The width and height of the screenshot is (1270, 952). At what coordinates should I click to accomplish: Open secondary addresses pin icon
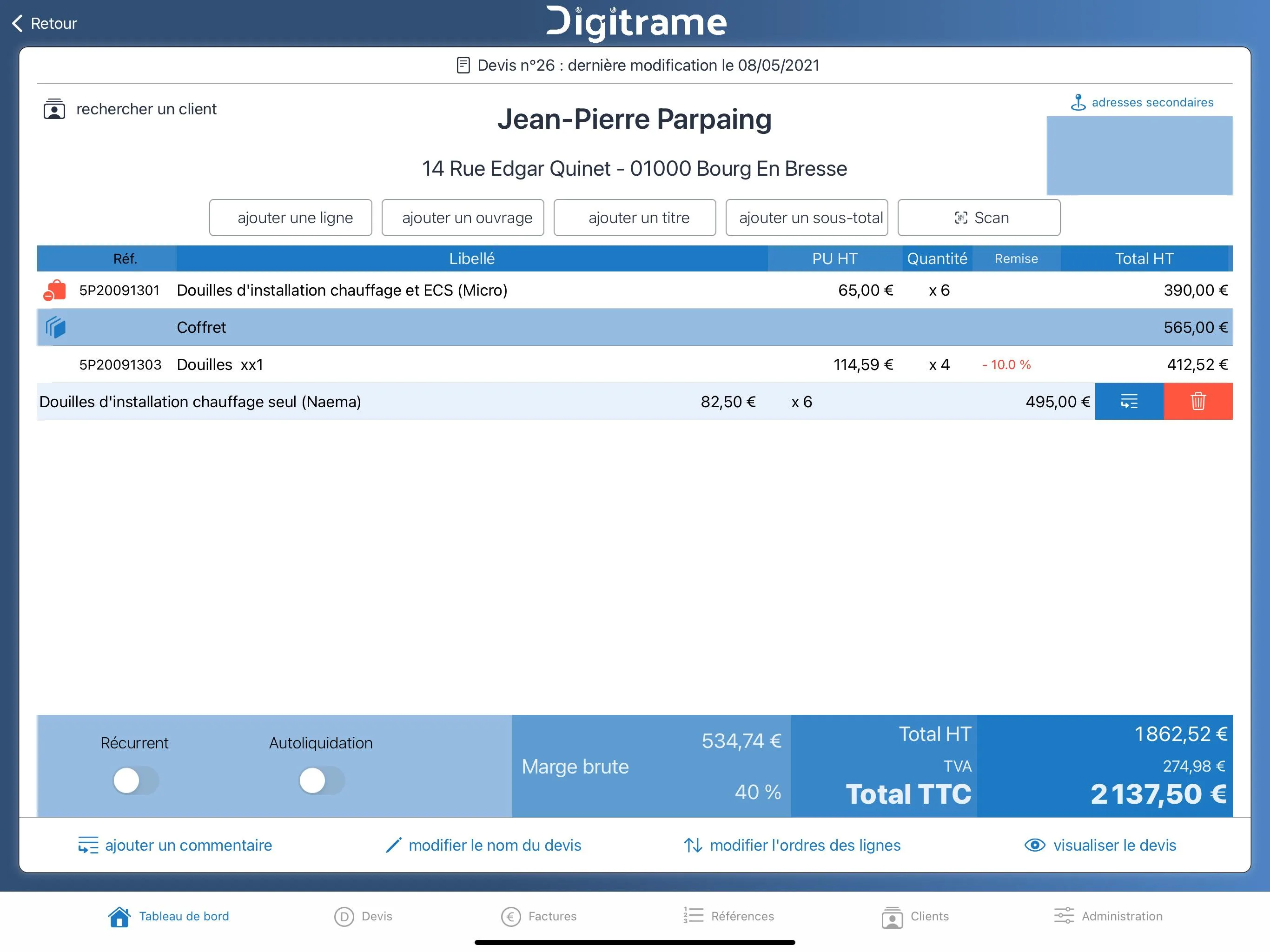(1078, 102)
